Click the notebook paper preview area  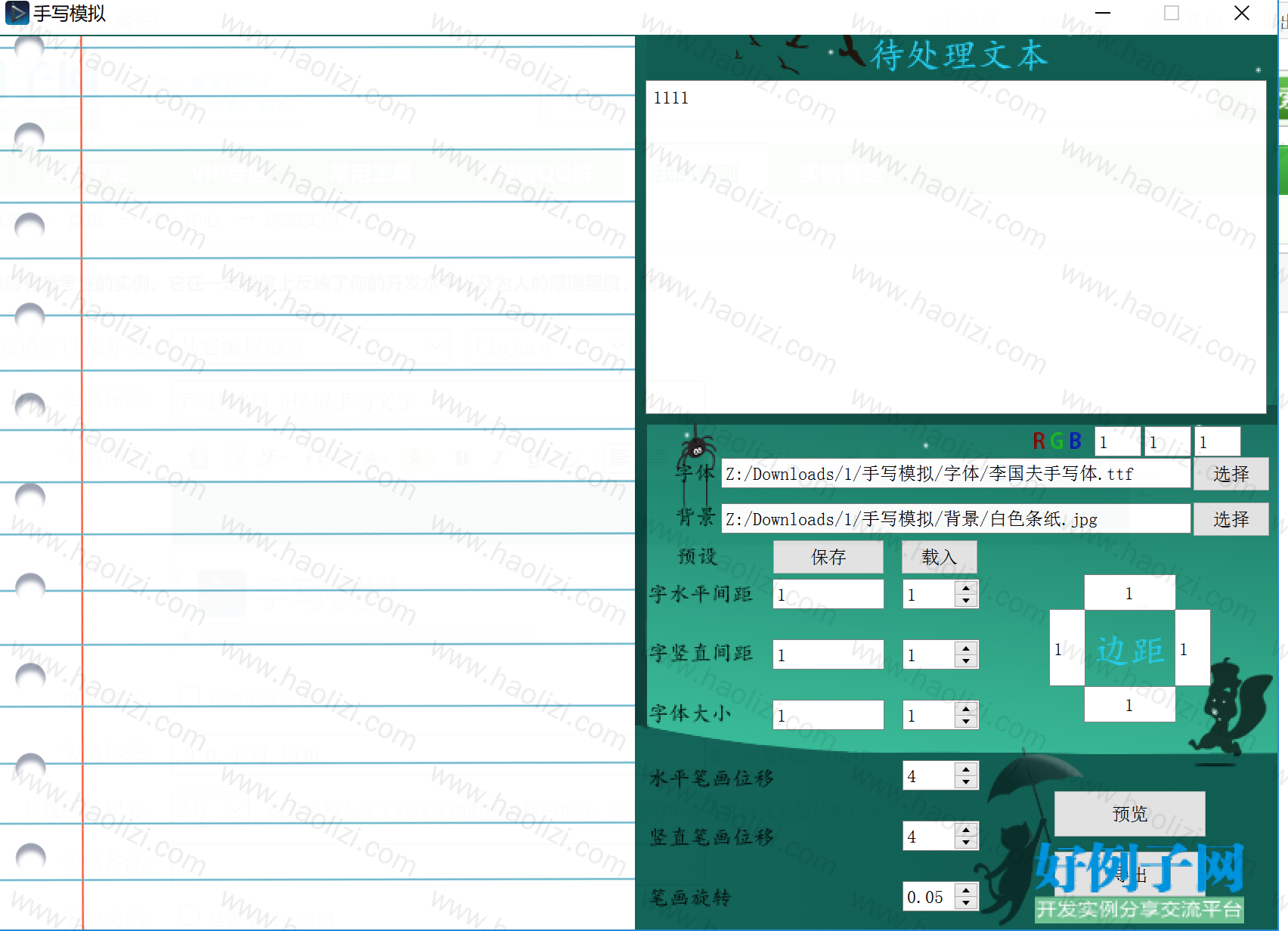tap(317, 482)
